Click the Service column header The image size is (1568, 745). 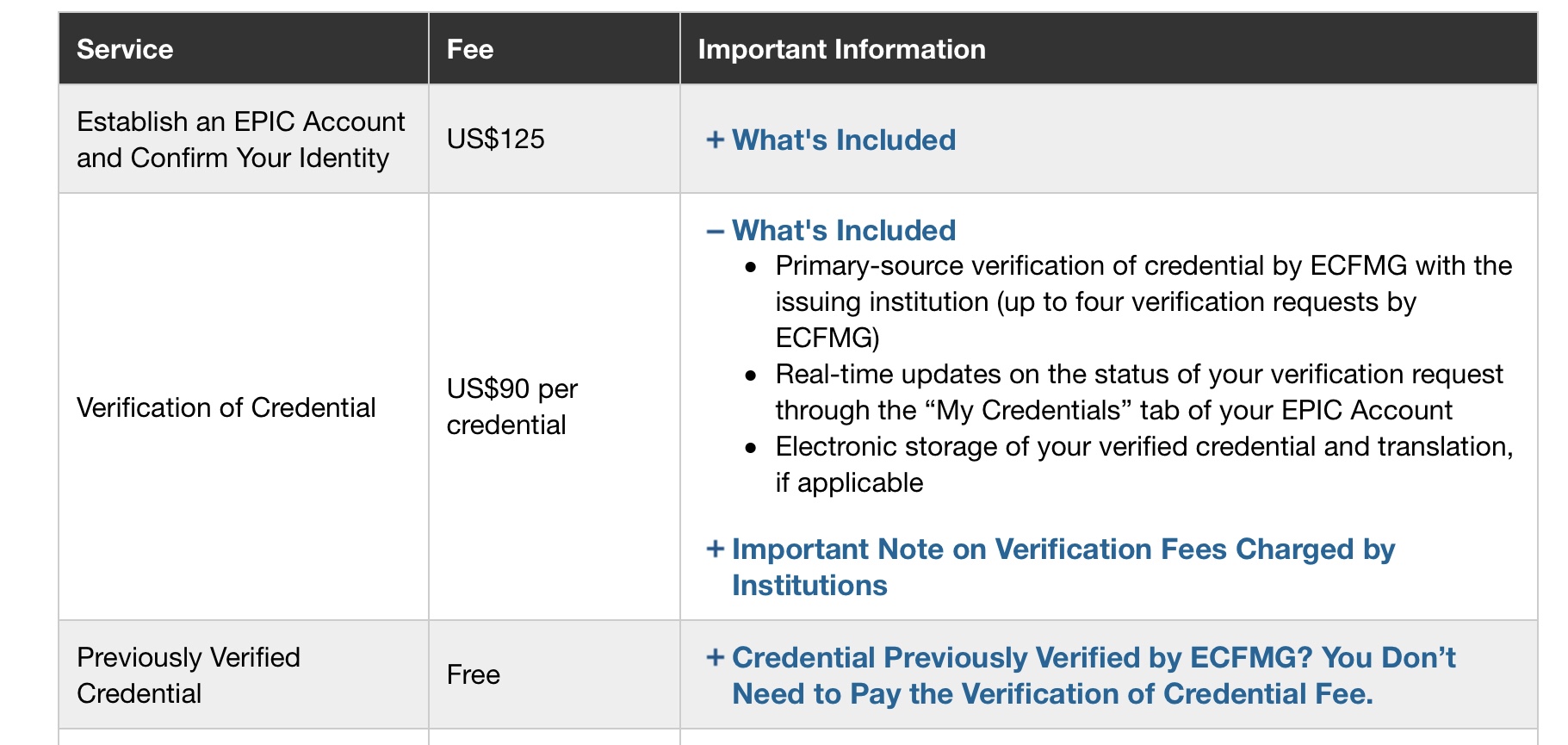(125, 49)
